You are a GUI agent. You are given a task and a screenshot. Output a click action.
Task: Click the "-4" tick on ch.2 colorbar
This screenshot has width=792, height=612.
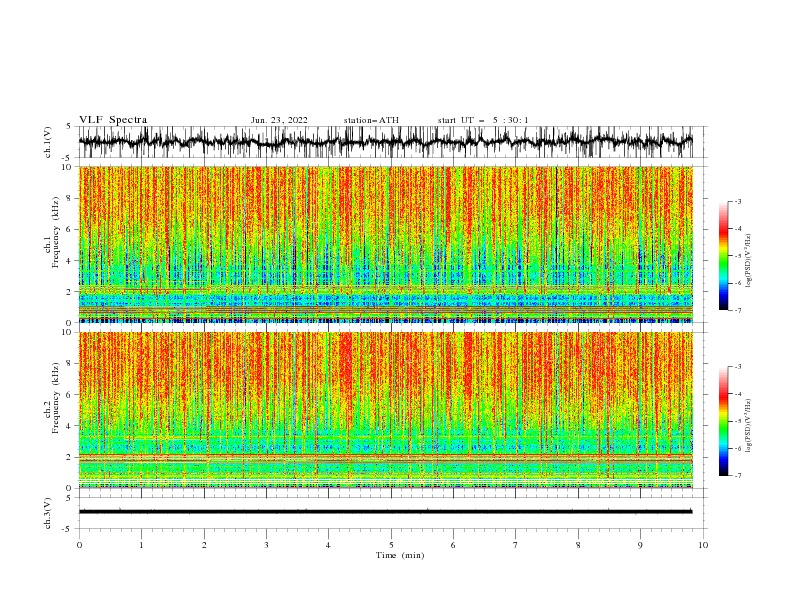pyautogui.click(x=737, y=394)
